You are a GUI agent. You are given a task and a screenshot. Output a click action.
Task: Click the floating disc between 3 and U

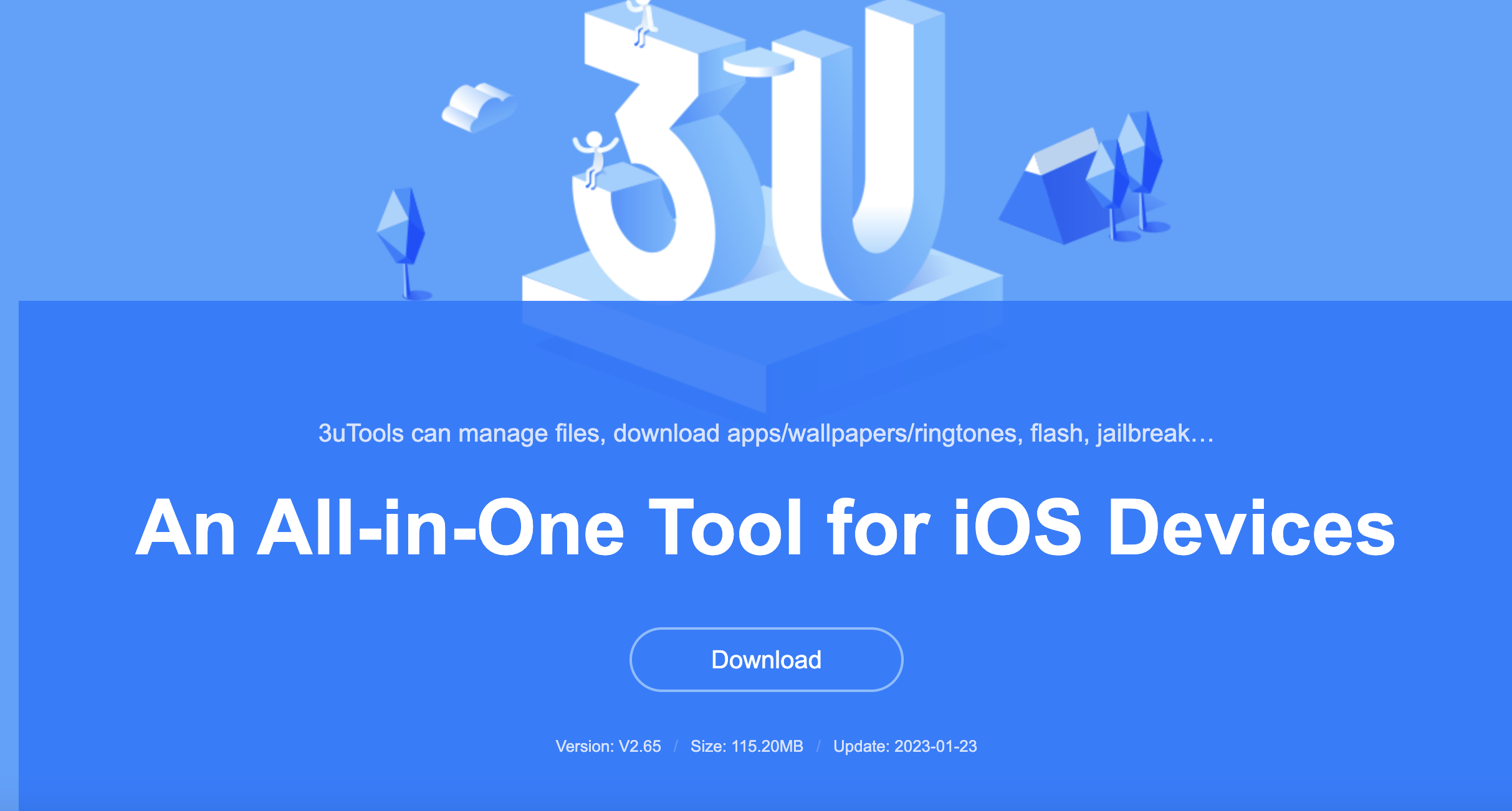coord(758,63)
